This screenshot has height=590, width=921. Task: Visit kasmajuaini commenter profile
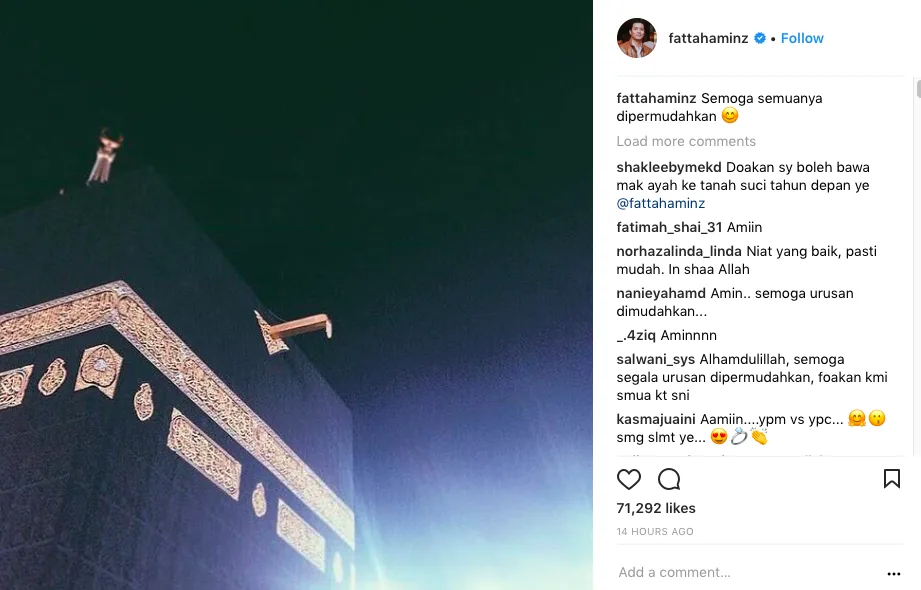point(656,420)
